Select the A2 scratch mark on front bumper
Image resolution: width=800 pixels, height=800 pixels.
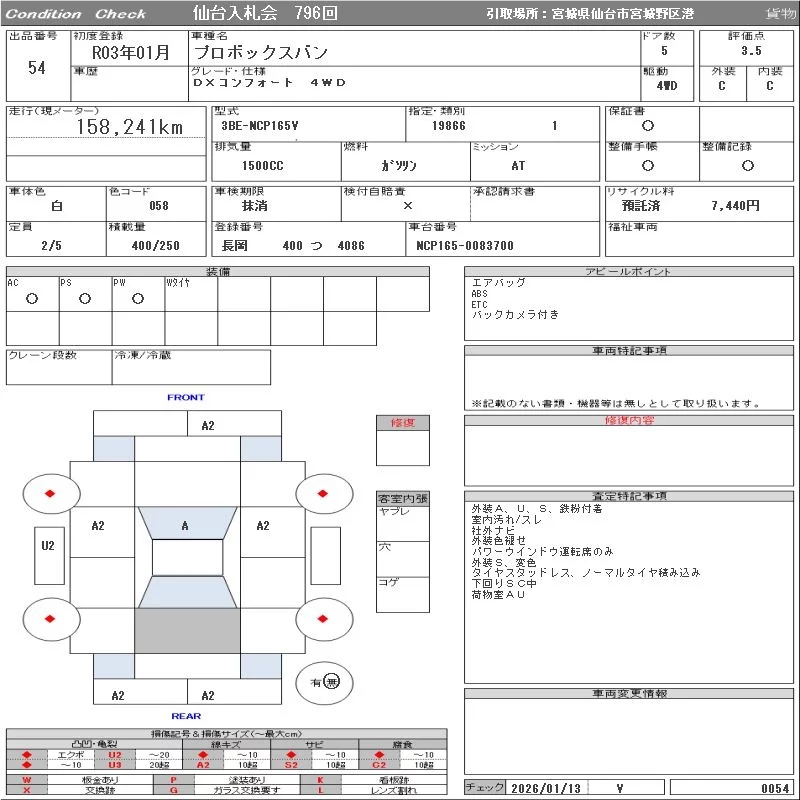click(208, 425)
